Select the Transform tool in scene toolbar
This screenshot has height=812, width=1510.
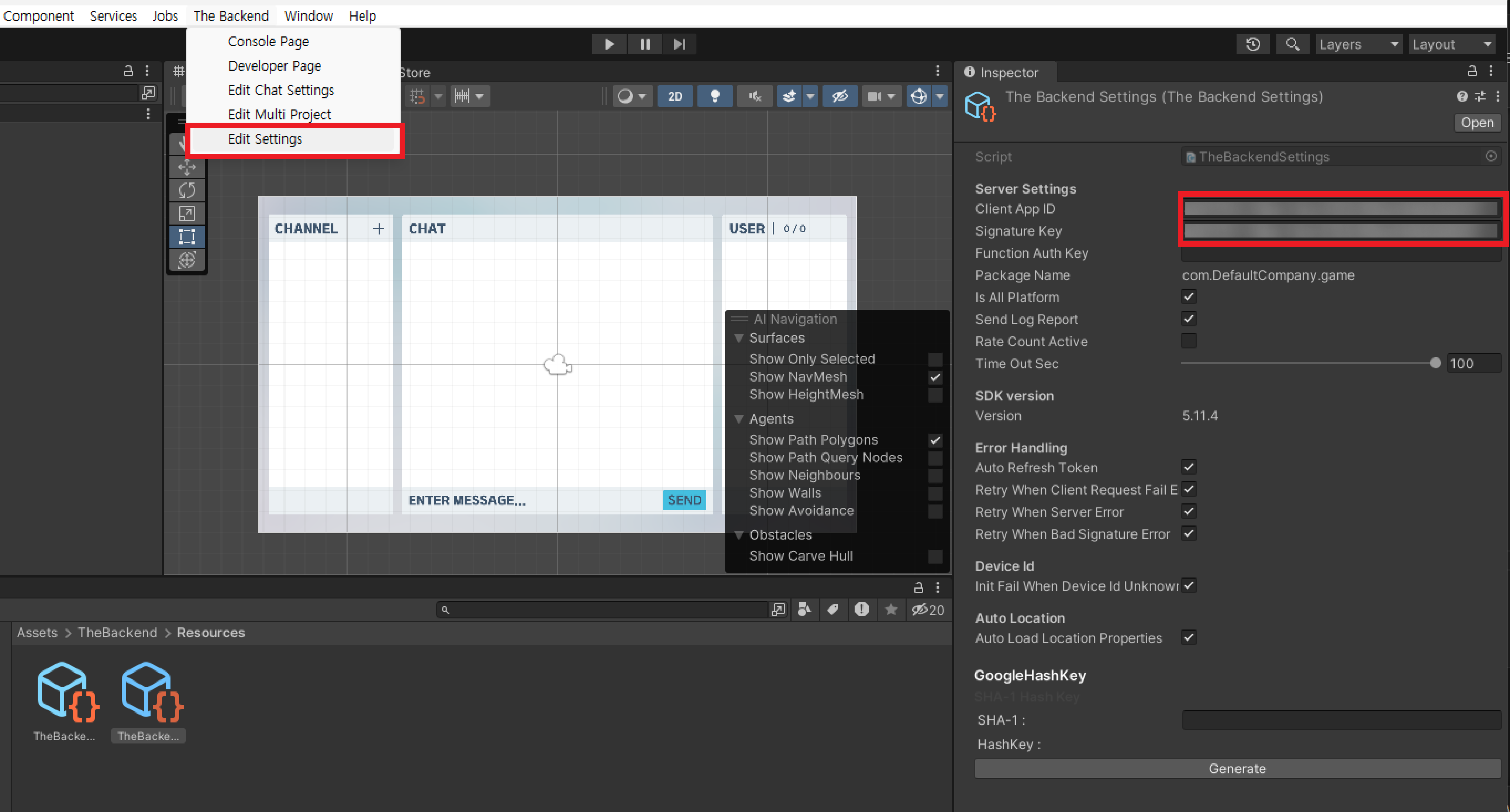187,259
